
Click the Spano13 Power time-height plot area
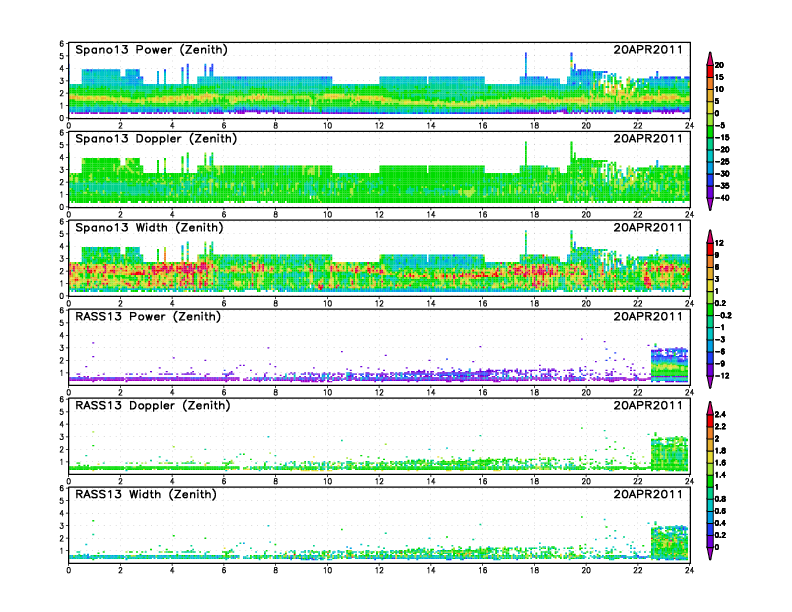click(x=379, y=80)
